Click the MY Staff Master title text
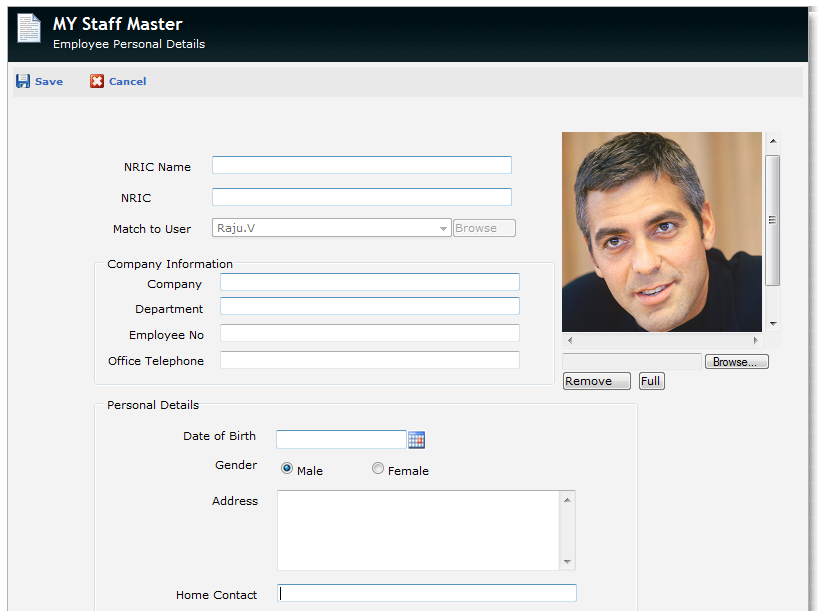 (118, 24)
